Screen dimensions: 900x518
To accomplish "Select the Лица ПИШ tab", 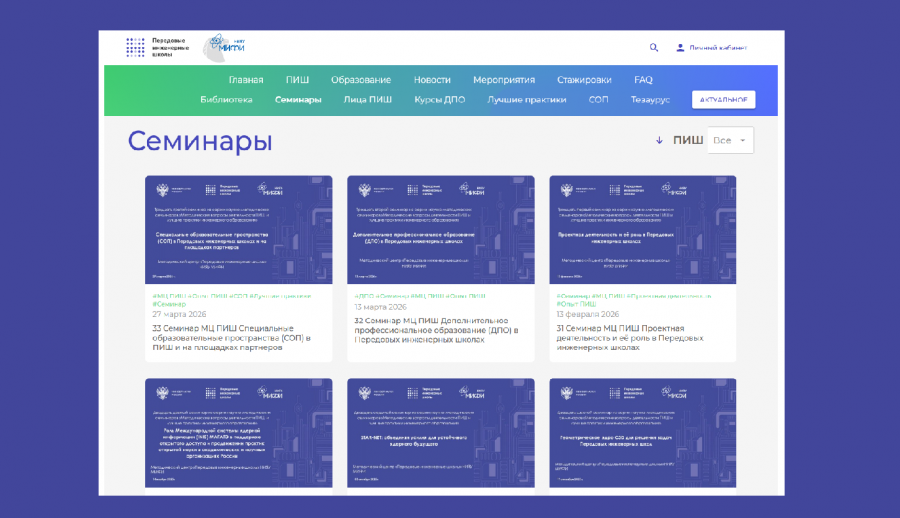I will [368, 100].
